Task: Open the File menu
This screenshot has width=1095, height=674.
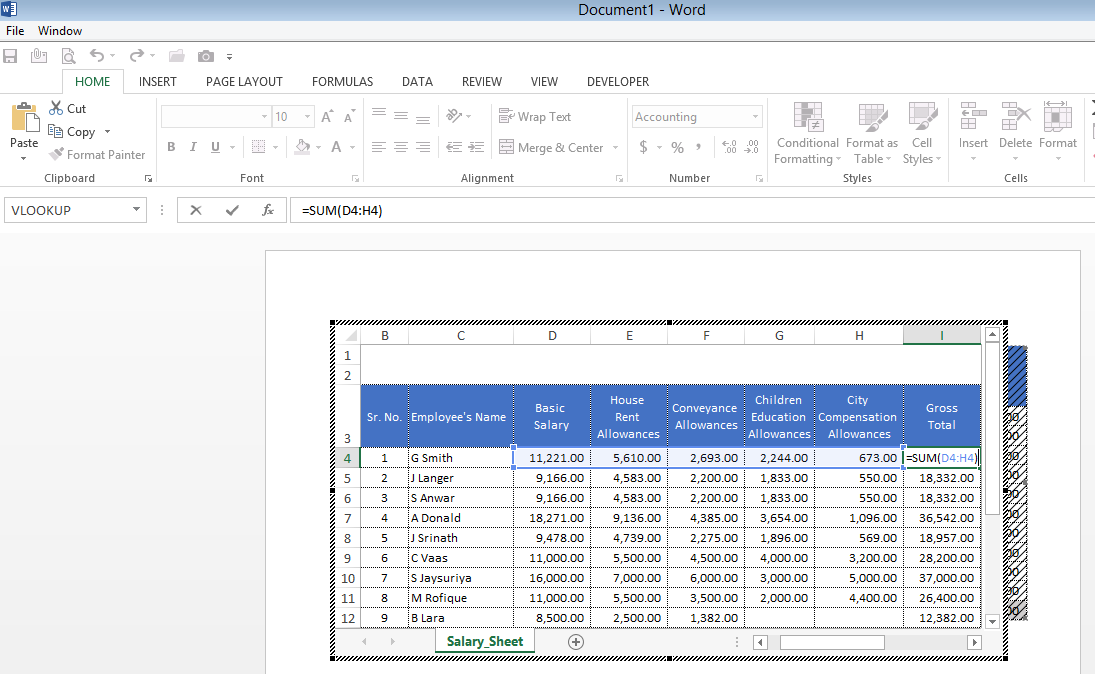Action: [15, 31]
